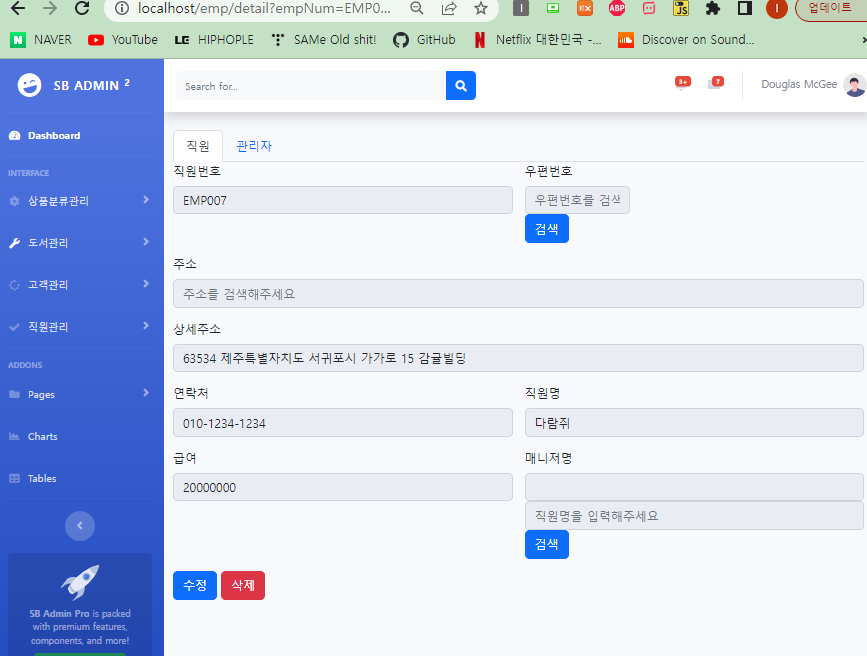Open the zoom magnifier in address bar
867x656 pixels.
(x=417, y=8)
